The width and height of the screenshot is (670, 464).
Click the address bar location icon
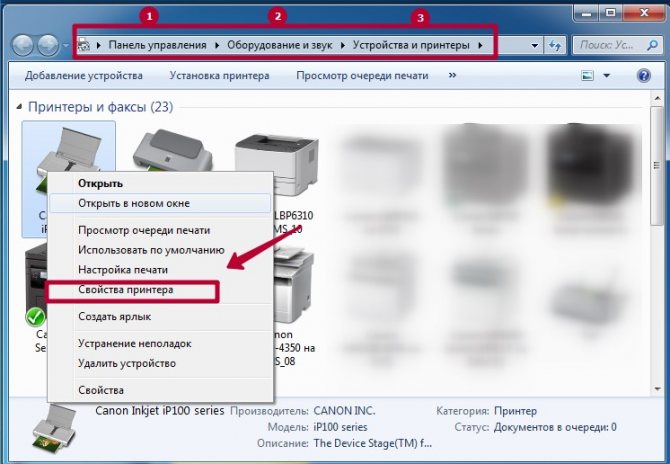pos(84,45)
